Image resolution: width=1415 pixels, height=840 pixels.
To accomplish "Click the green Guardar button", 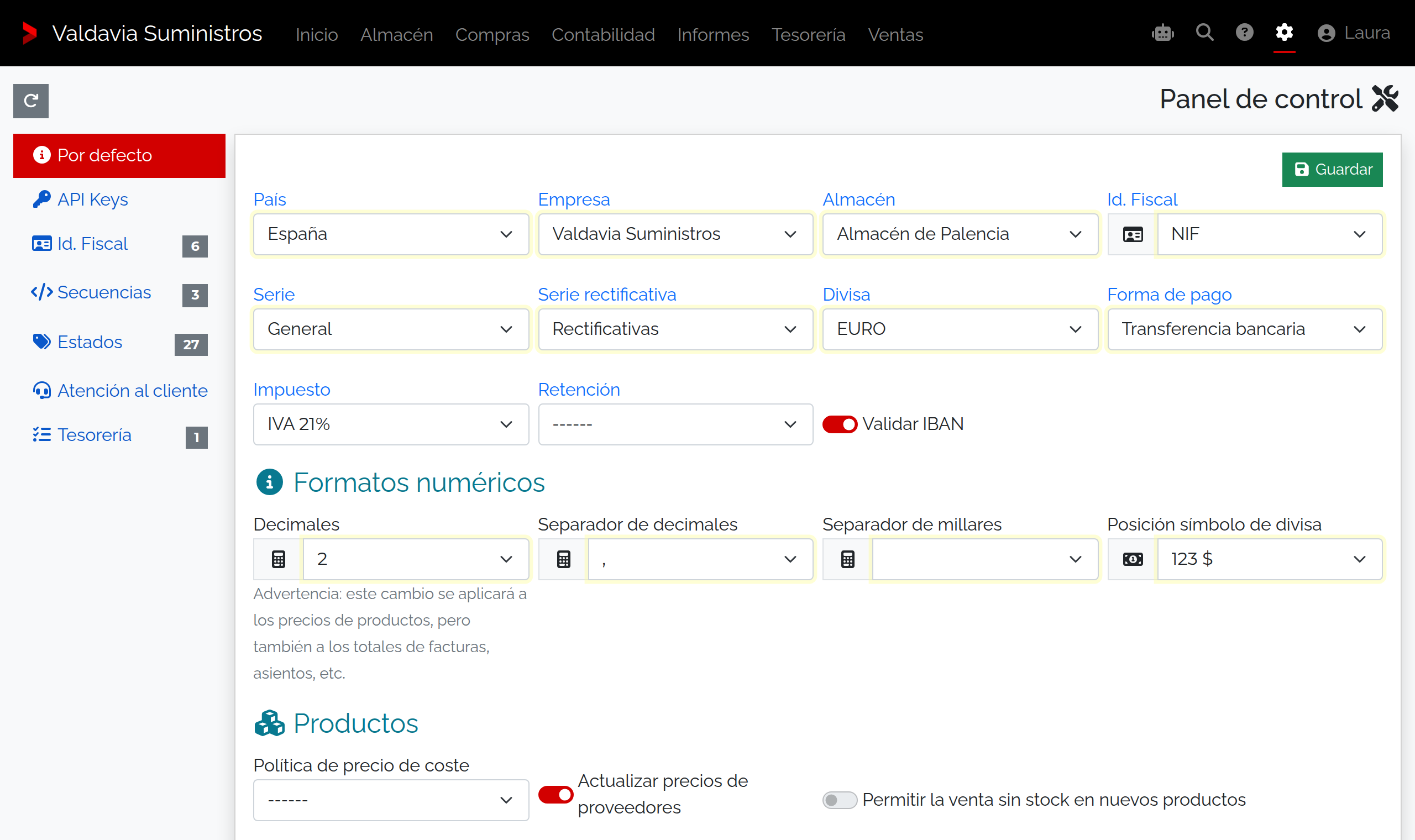I will (x=1332, y=169).
